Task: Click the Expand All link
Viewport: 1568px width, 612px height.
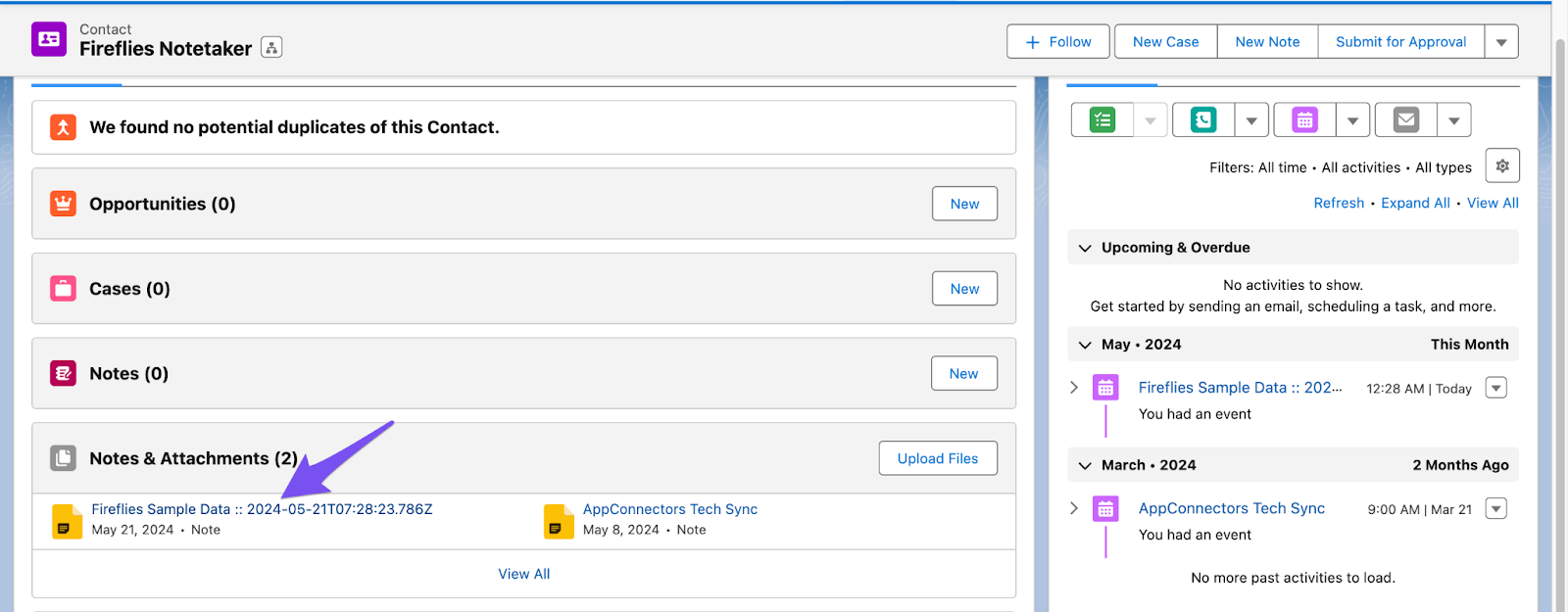Action: [1415, 203]
